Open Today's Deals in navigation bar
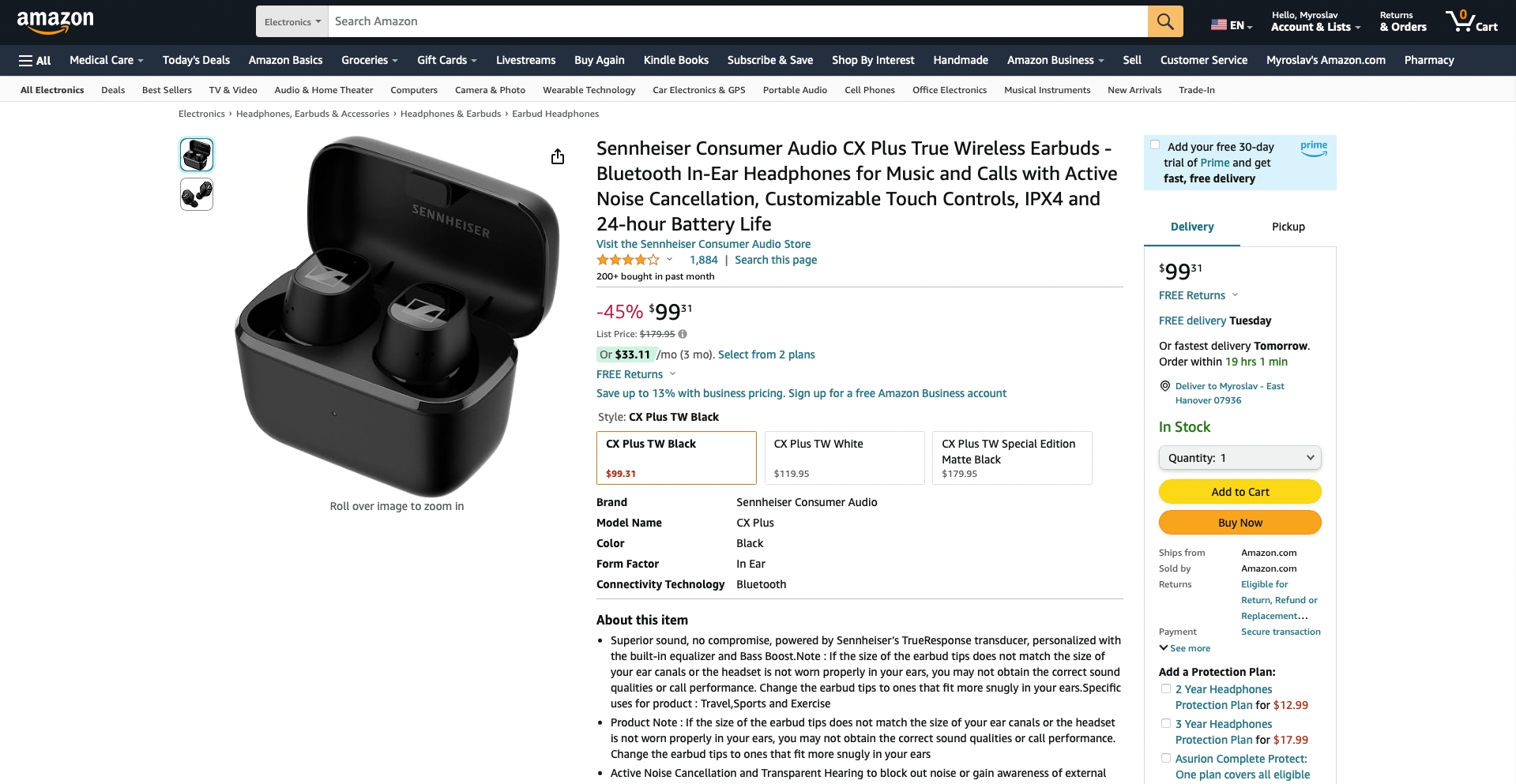This screenshot has width=1516, height=784. tap(196, 60)
